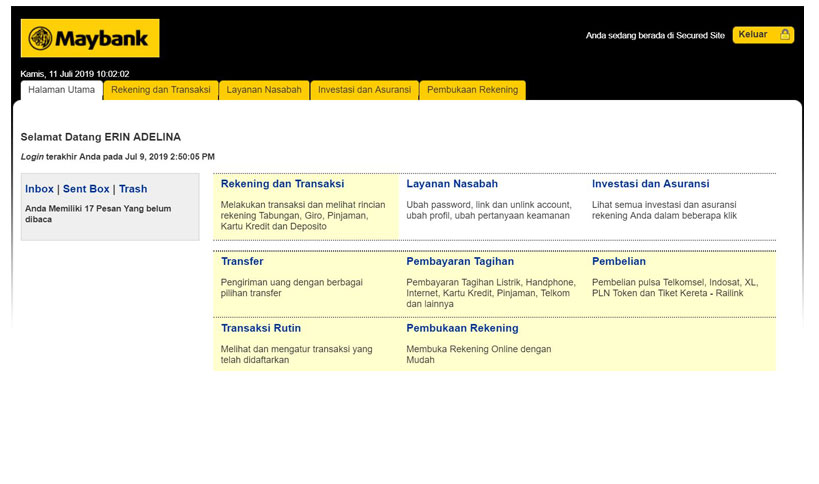Click 'Anda sedang berada di Secured Site' text
Screen dimensions: 819x484
click(655, 36)
